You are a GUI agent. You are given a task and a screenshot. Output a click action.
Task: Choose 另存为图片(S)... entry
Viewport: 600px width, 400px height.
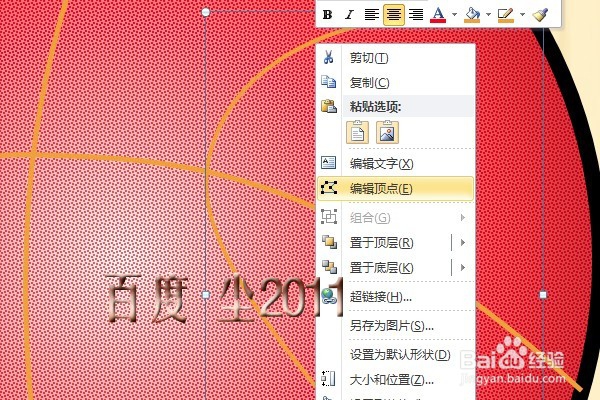(391, 326)
